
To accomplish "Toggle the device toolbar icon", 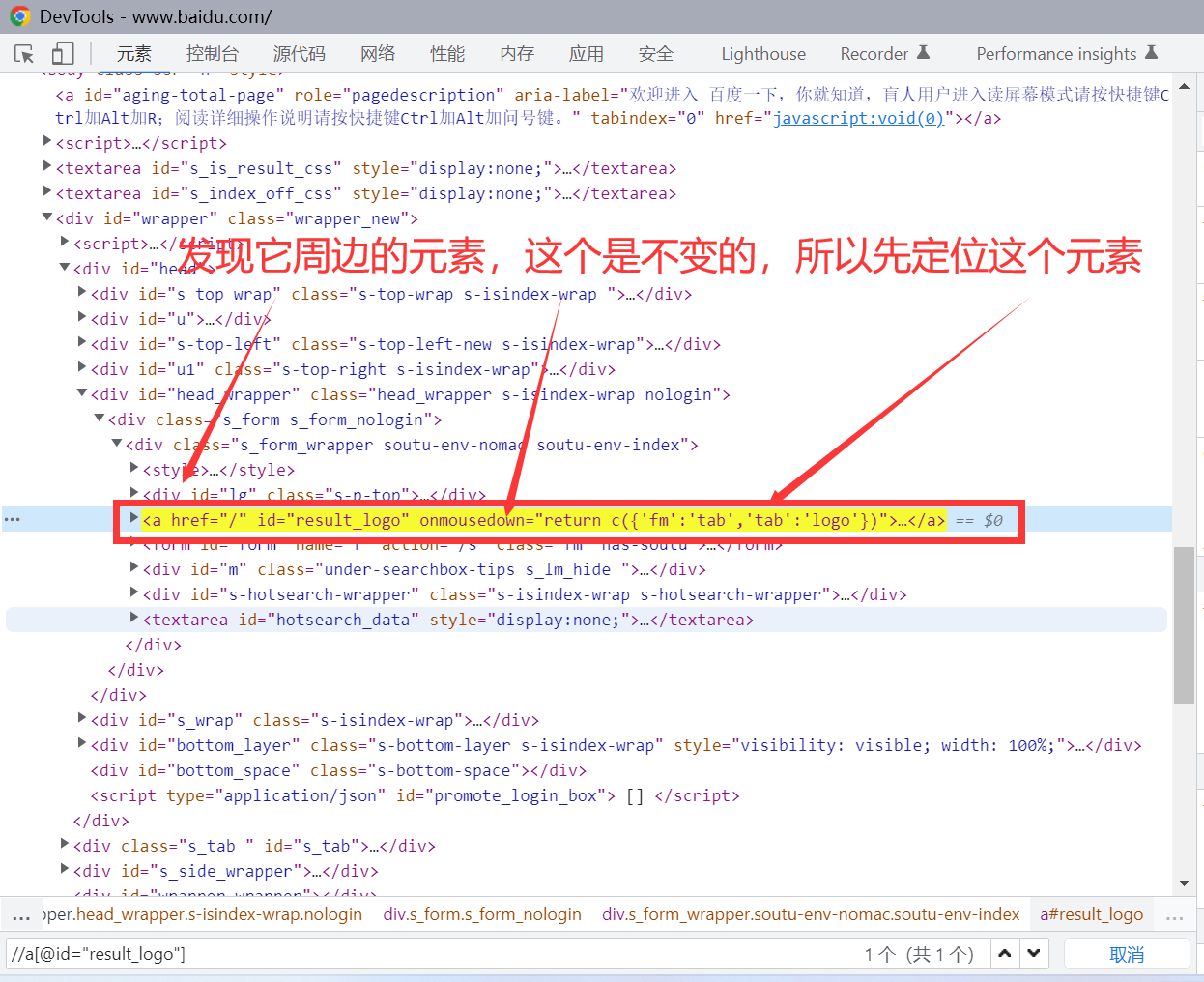I will (63, 53).
